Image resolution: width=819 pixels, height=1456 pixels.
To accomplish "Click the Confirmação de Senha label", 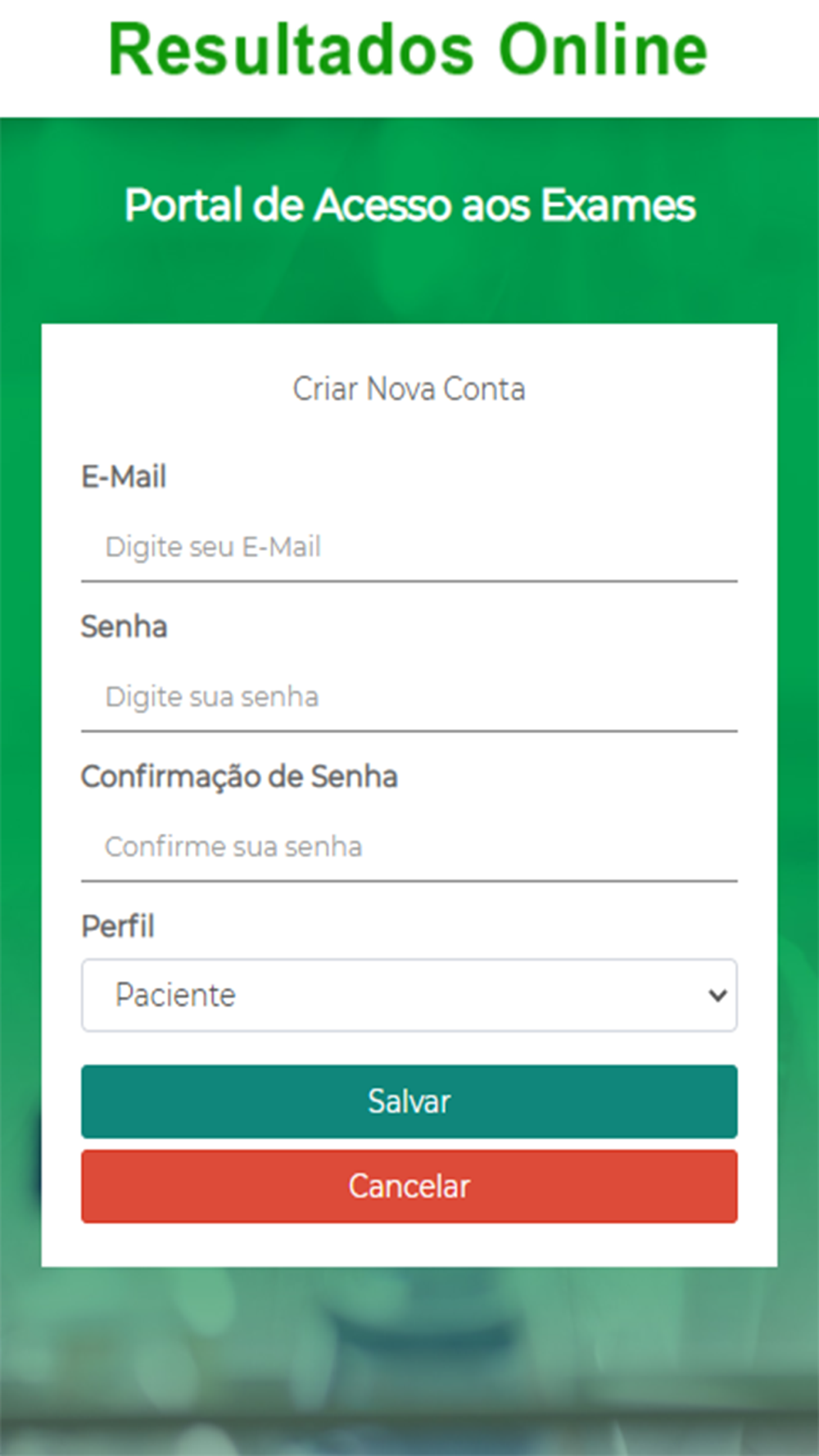I will [239, 776].
